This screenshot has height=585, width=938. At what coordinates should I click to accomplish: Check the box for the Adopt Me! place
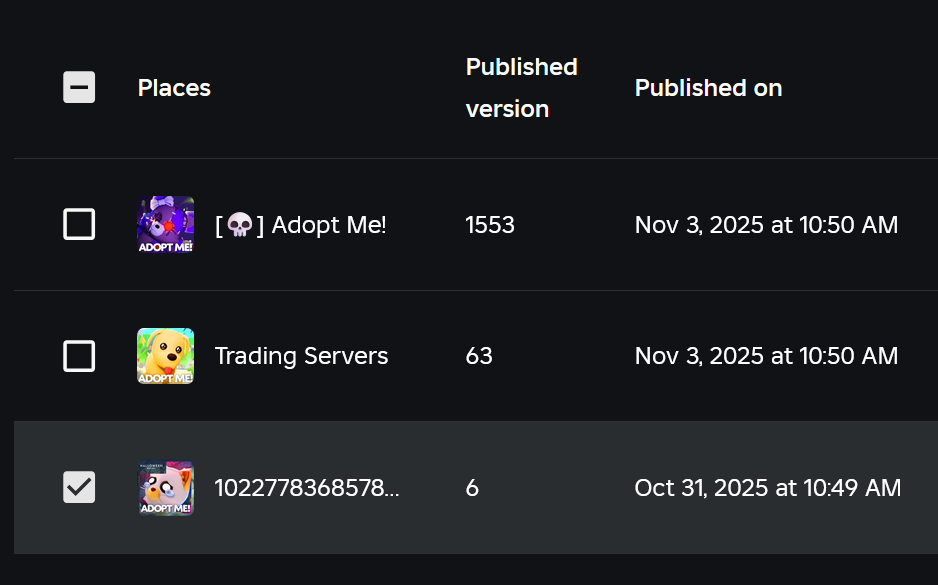coord(79,224)
